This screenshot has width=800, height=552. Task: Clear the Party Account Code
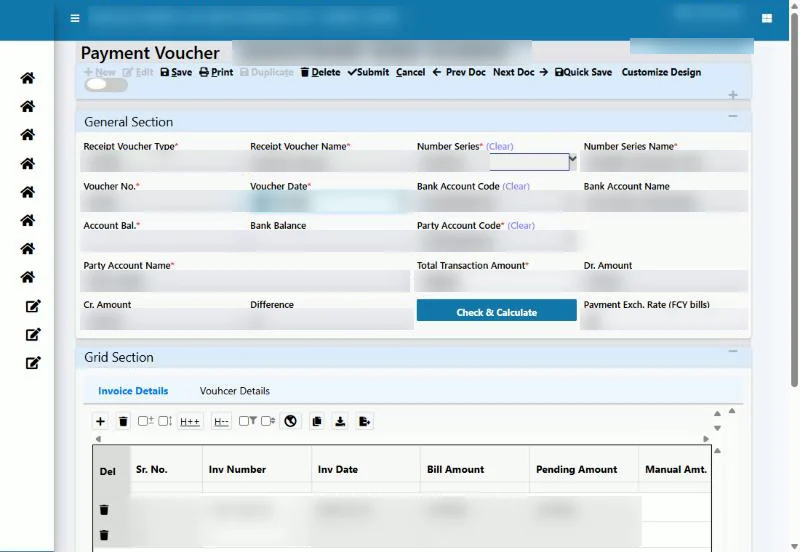tap(521, 225)
